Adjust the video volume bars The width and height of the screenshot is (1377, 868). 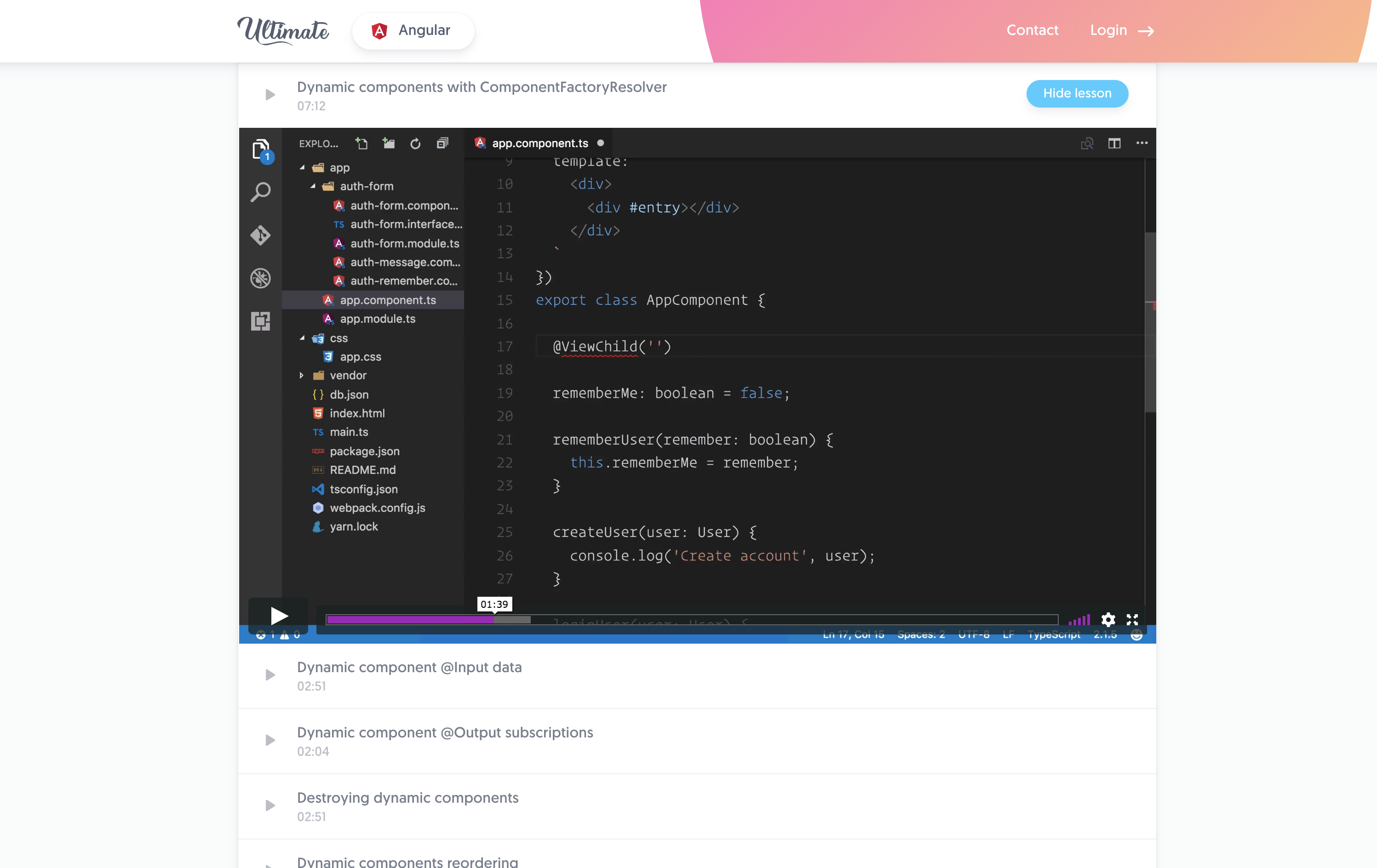click(x=1079, y=620)
